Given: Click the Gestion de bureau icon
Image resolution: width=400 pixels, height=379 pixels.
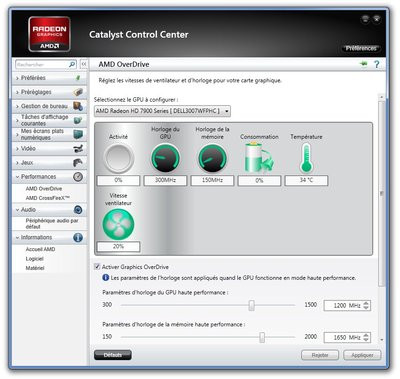Looking at the screenshot, I should click(x=78, y=106).
